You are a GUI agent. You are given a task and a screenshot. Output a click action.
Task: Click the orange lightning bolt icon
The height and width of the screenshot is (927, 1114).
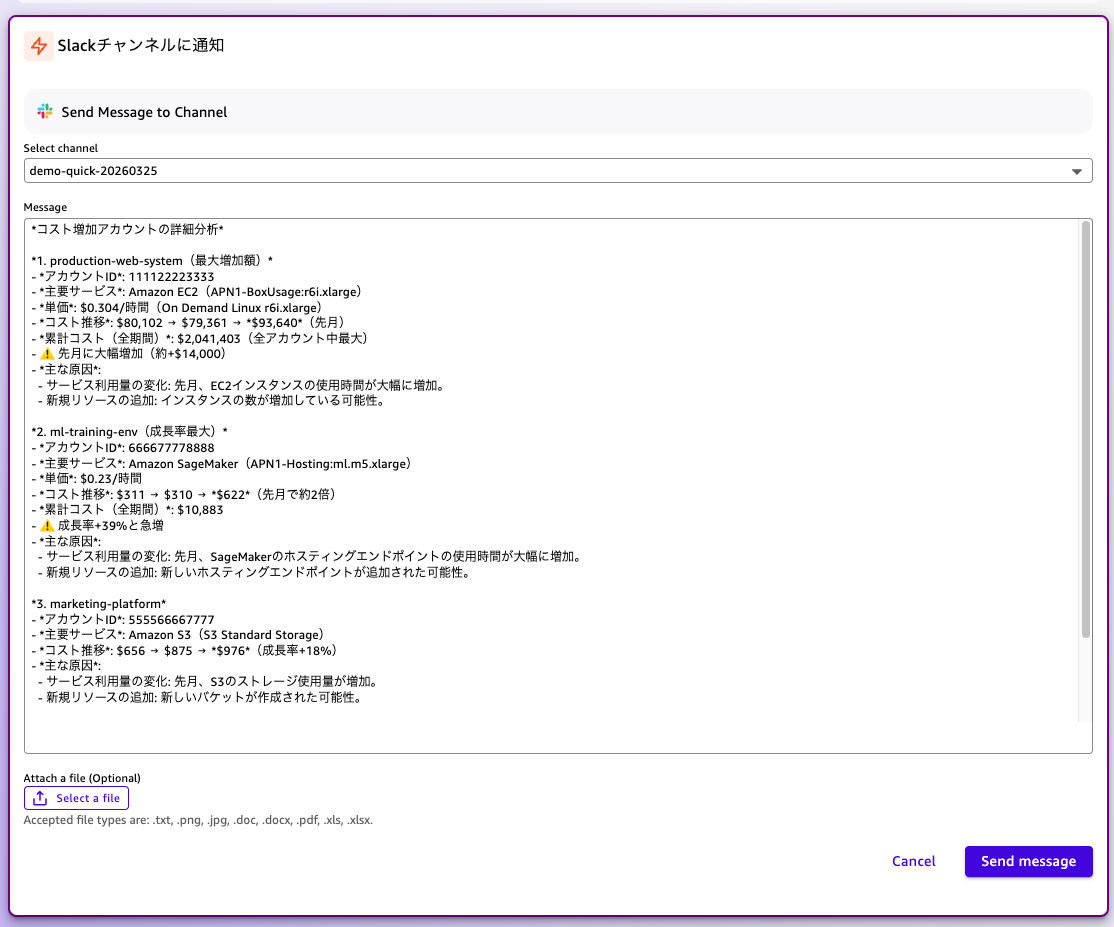[39, 46]
